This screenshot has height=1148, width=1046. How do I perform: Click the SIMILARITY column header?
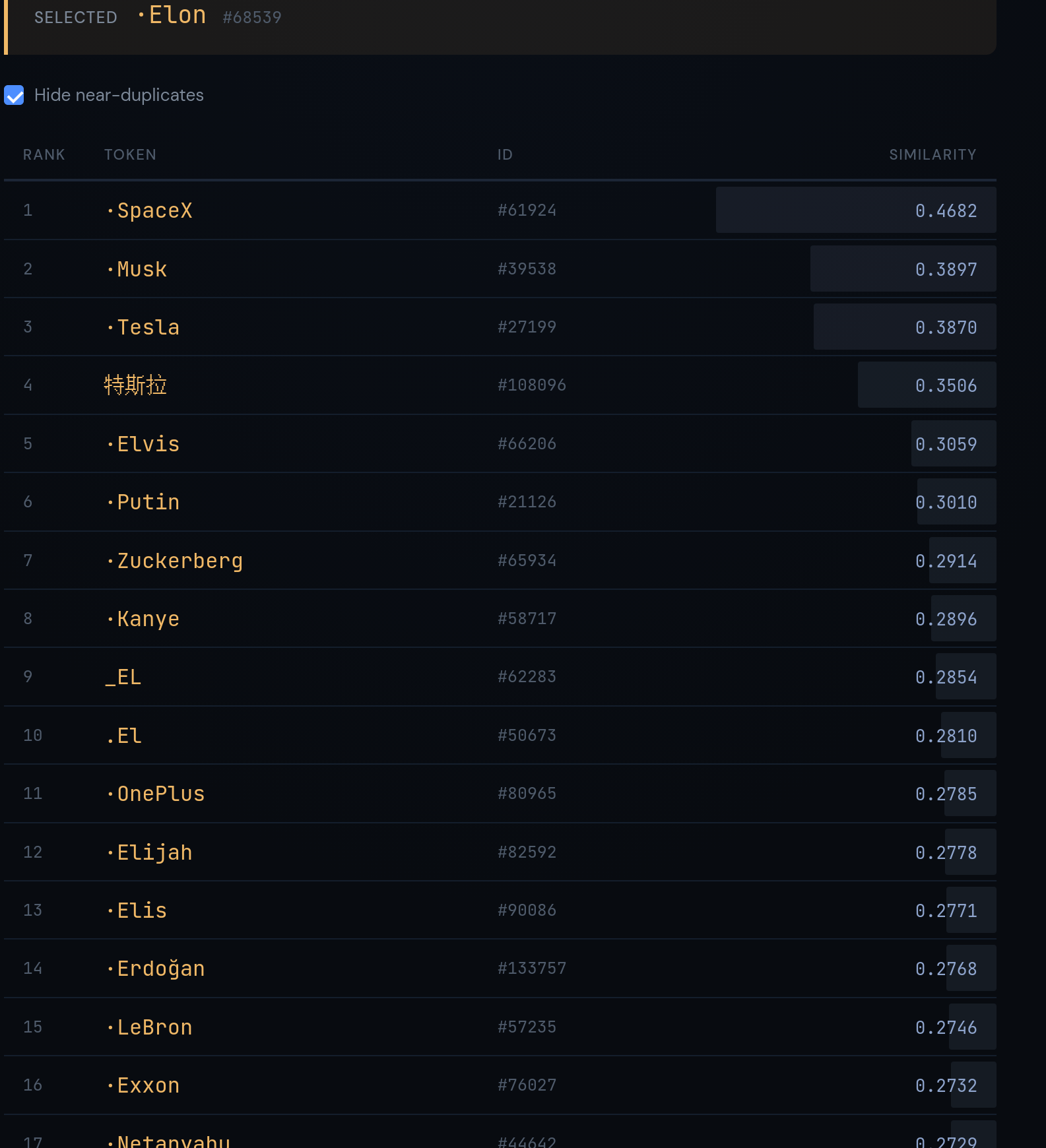pos(932,154)
